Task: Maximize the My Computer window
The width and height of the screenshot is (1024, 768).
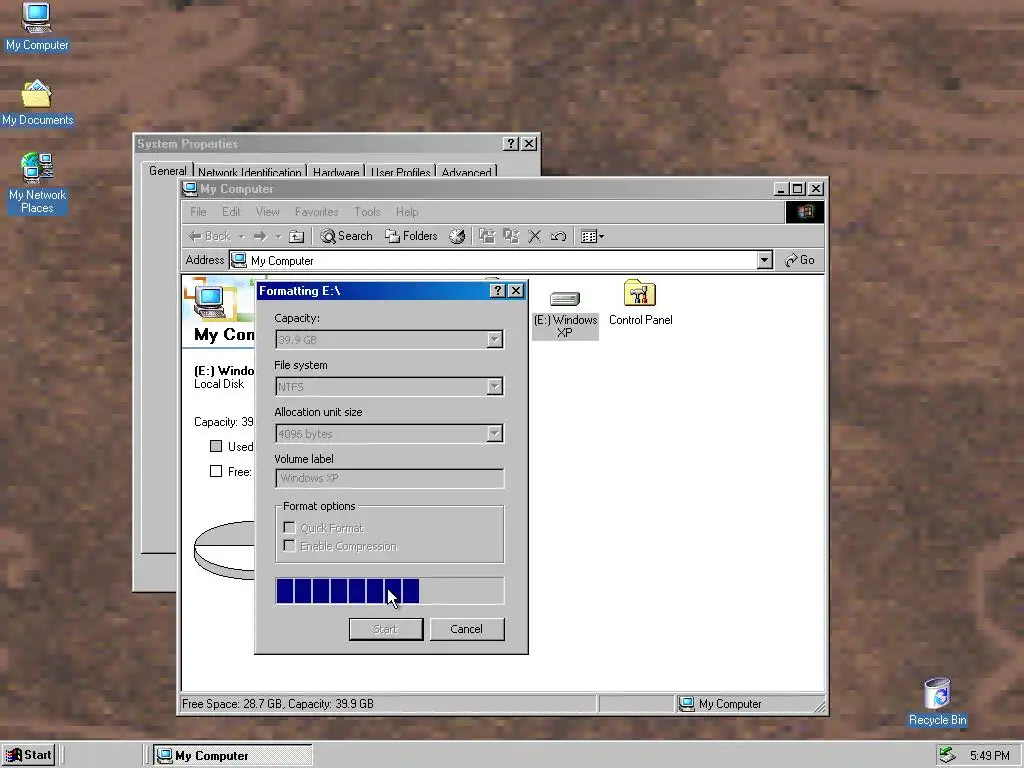Action: 797,189
